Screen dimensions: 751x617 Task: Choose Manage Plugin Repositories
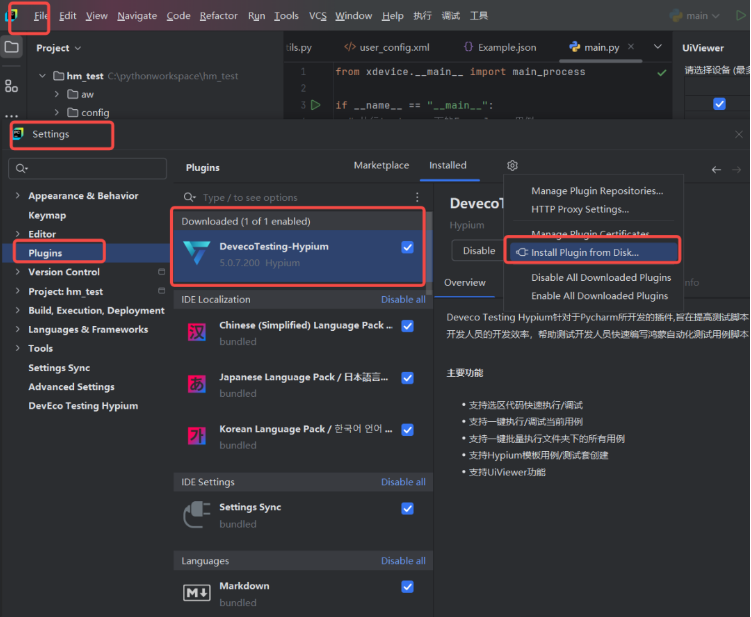[x=597, y=191]
